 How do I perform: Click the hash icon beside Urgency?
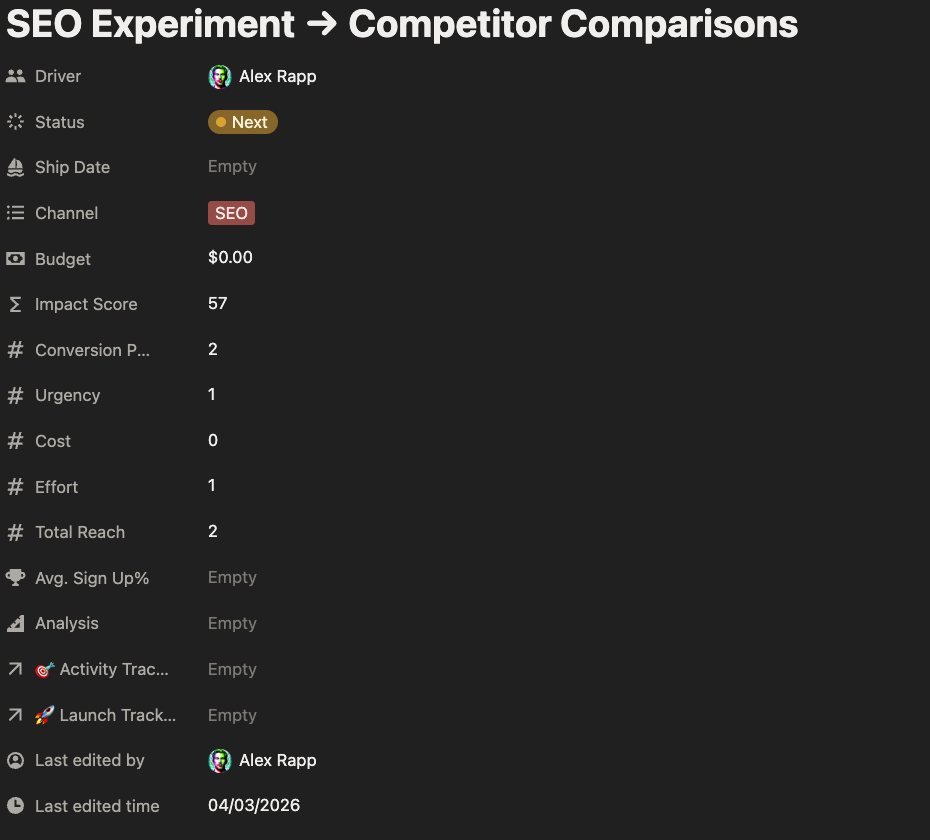pos(15,394)
